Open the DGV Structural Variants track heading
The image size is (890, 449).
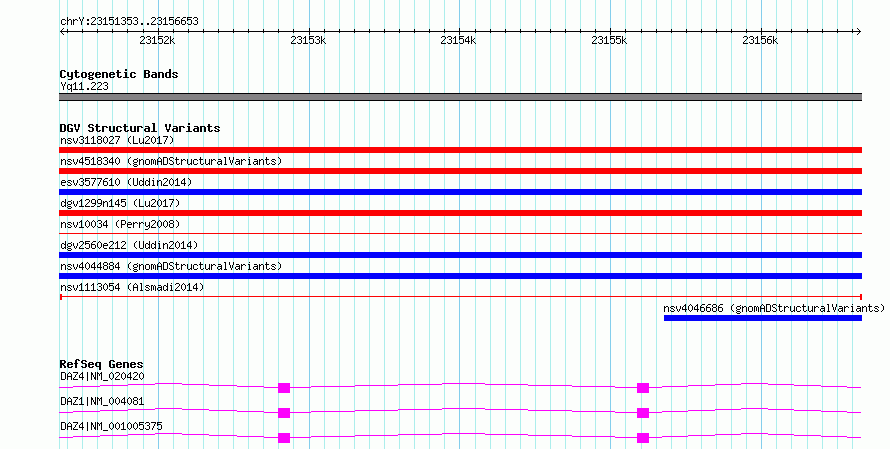point(140,128)
